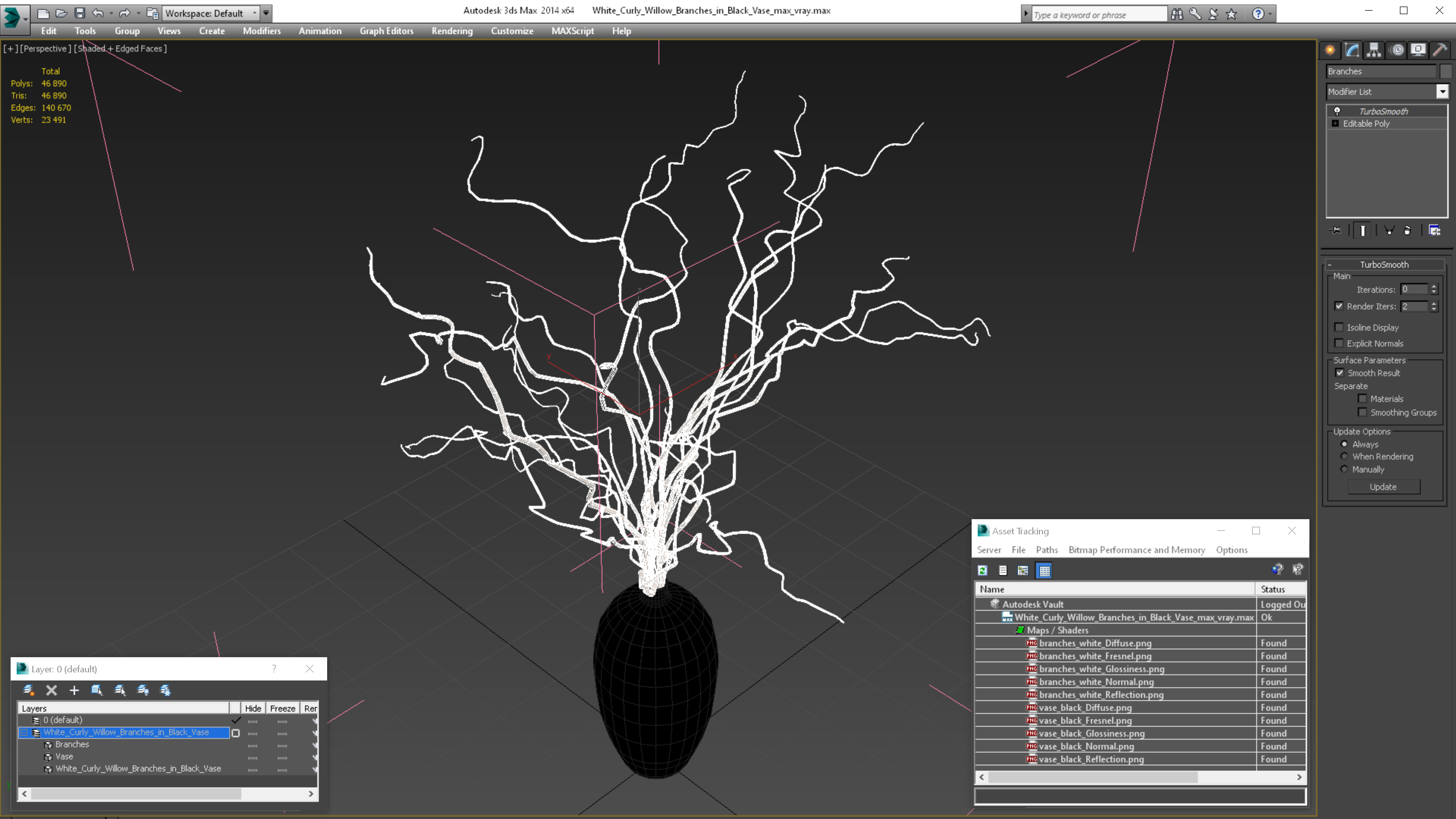Open the Hierarchy command panel tab
The width and height of the screenshot is (1456, 819).
pyautogui.click(x=1374, y=51)
